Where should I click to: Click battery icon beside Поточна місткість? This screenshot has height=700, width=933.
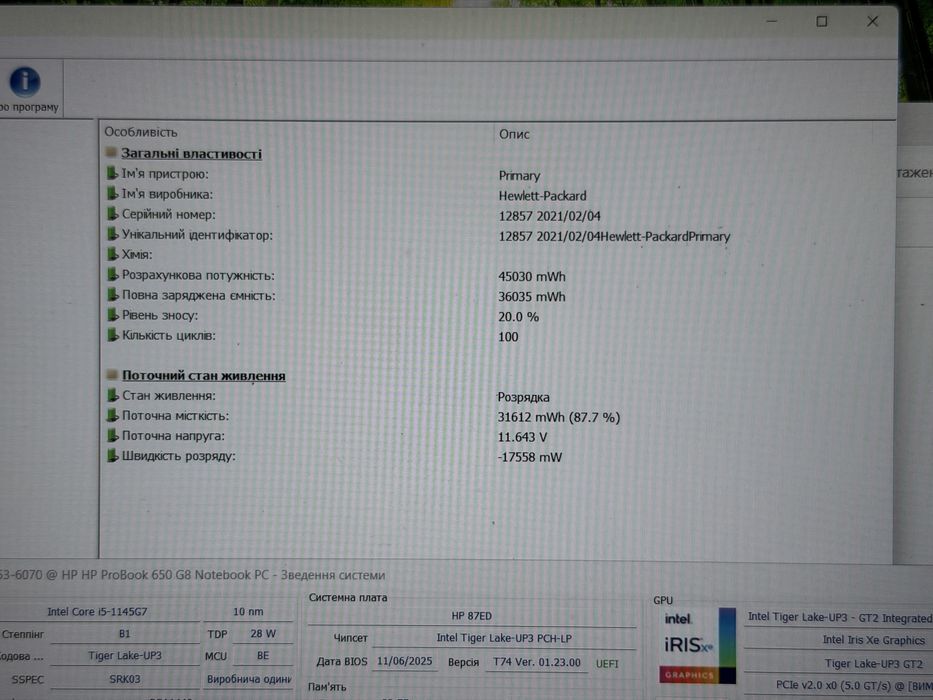tap(112, 415)
